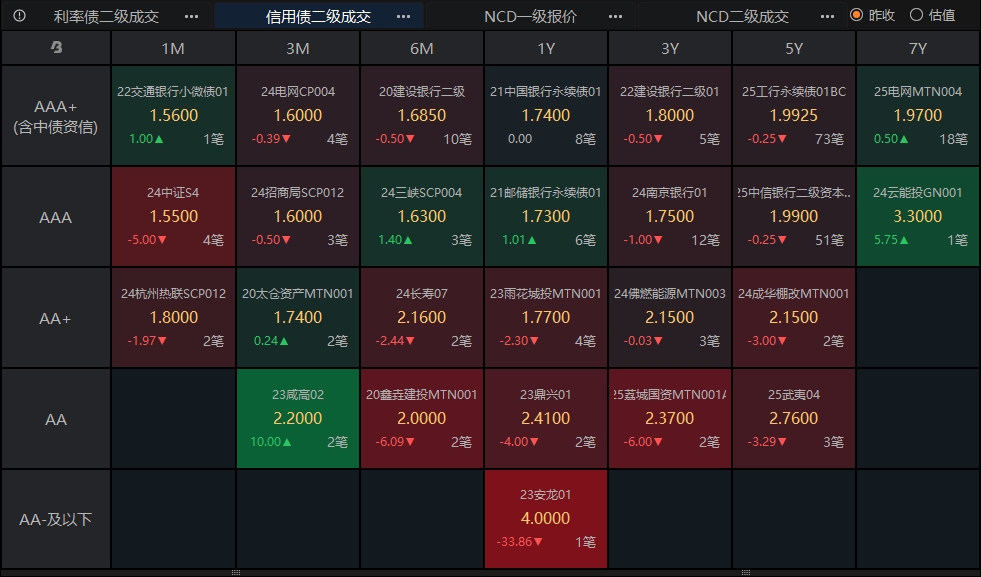Select the AA-及以下 rating row label
Viewport: 981px width, 577px height.
coord(56,519)
